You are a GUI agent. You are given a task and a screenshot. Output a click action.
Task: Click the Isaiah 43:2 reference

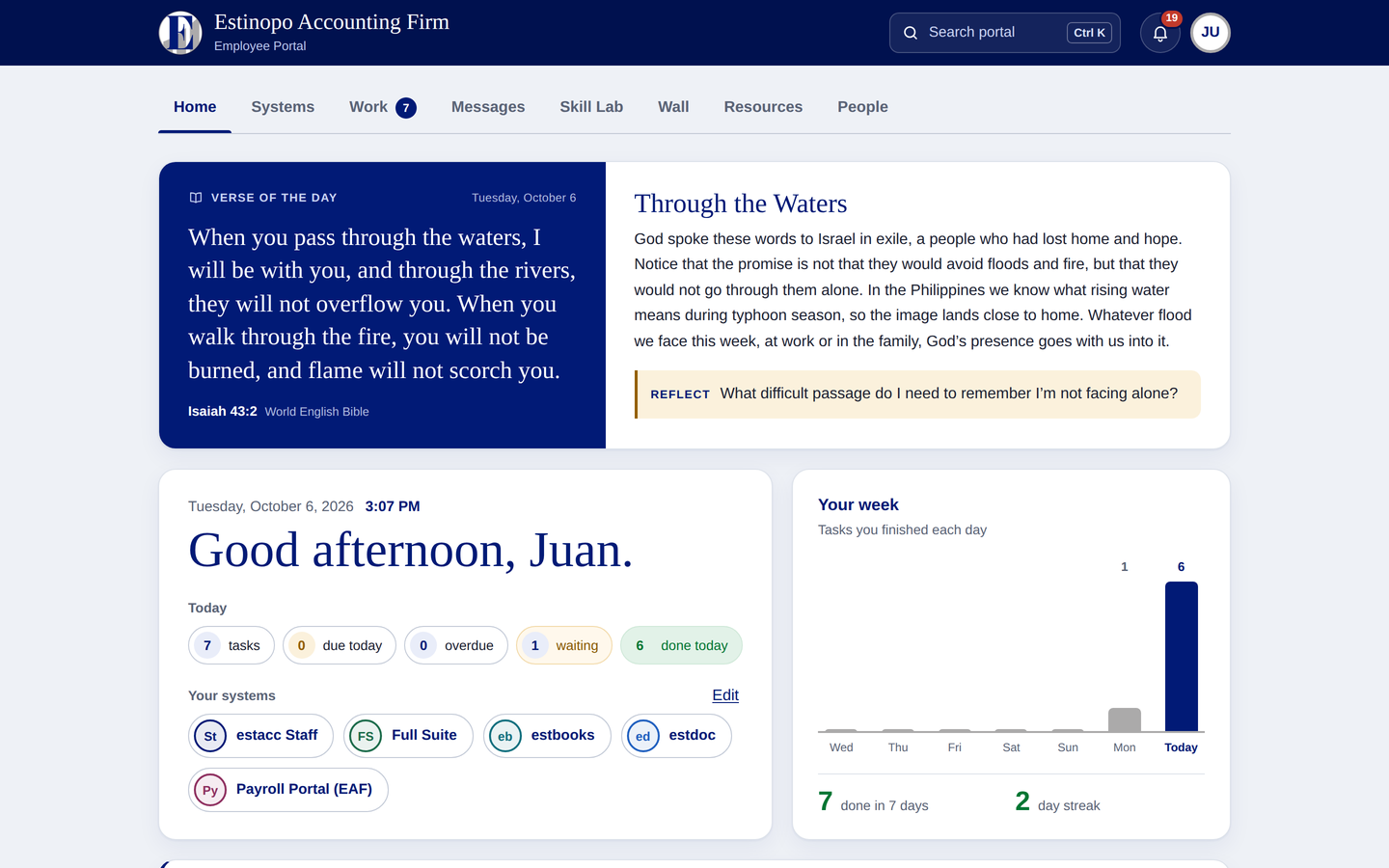(222, 411)
